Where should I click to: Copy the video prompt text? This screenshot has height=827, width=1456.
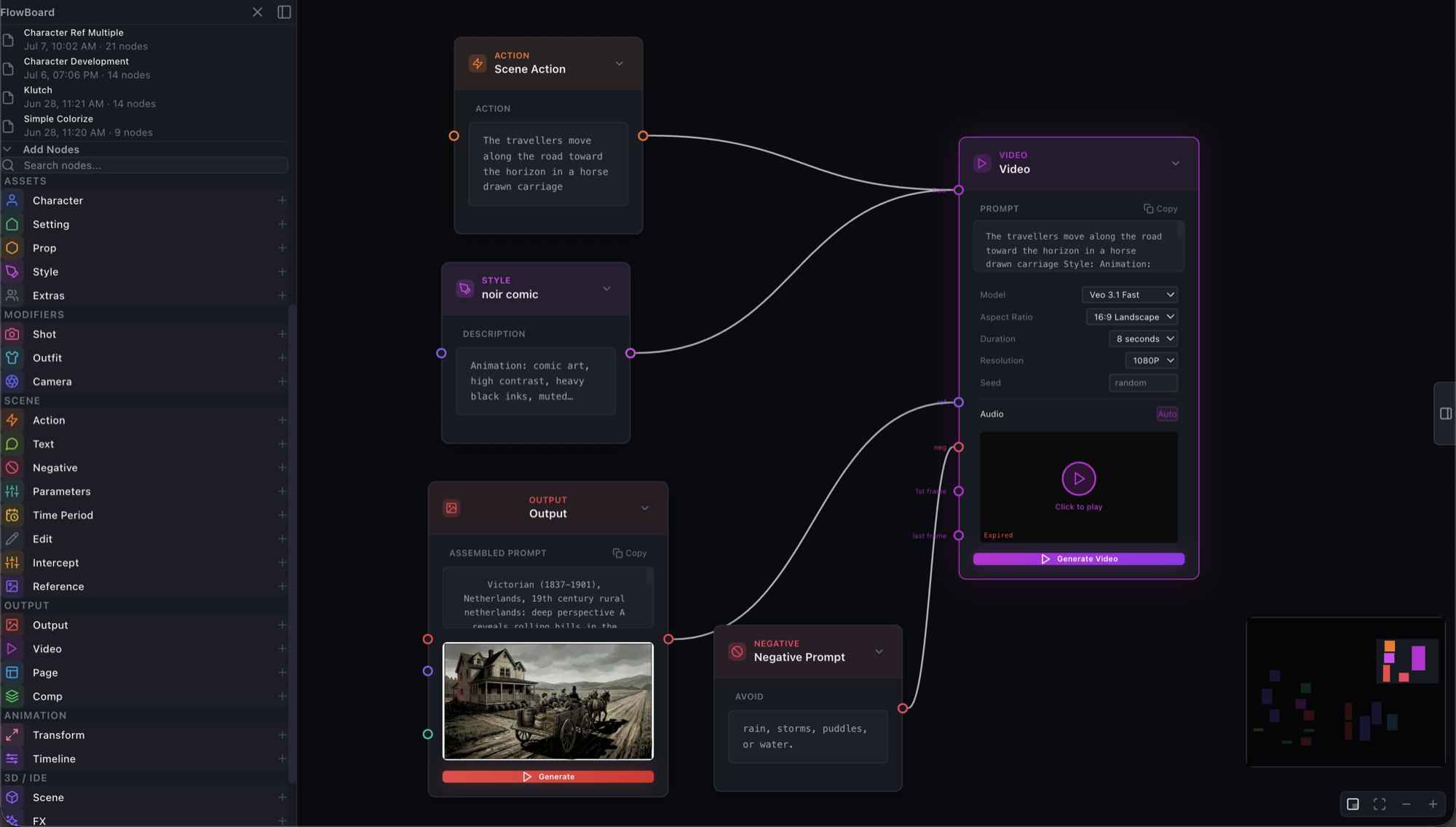pos(1160,208)
